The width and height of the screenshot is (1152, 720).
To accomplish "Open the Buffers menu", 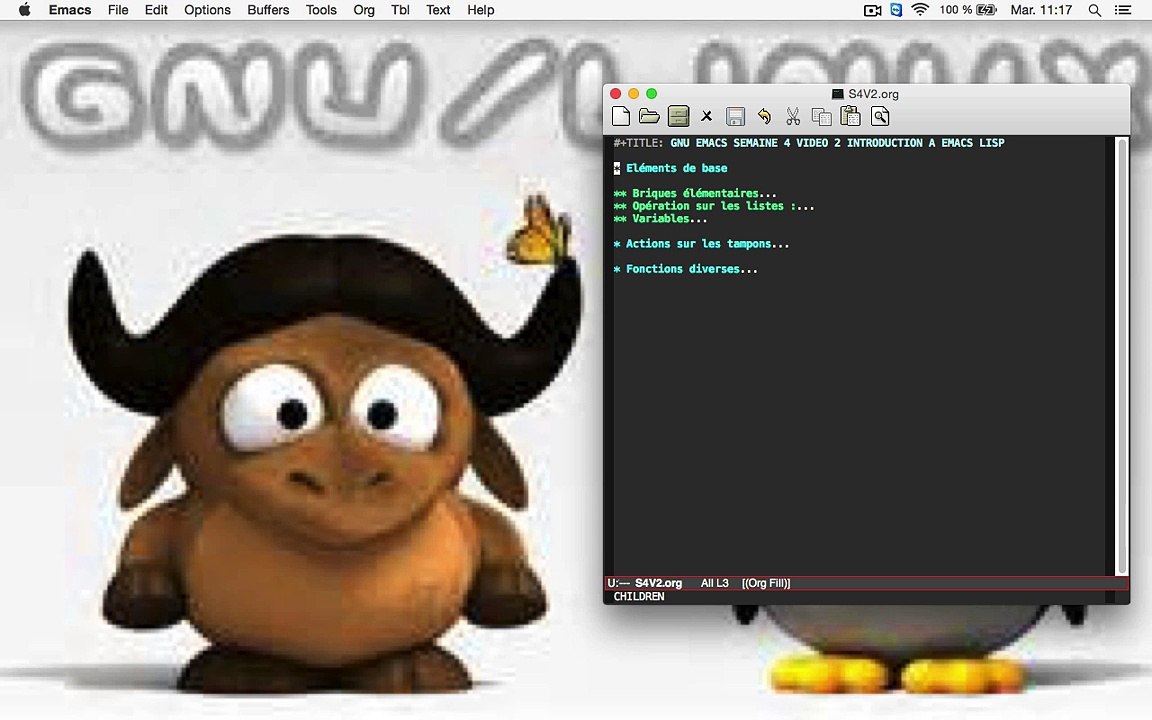I will click(x=268, y=10).
